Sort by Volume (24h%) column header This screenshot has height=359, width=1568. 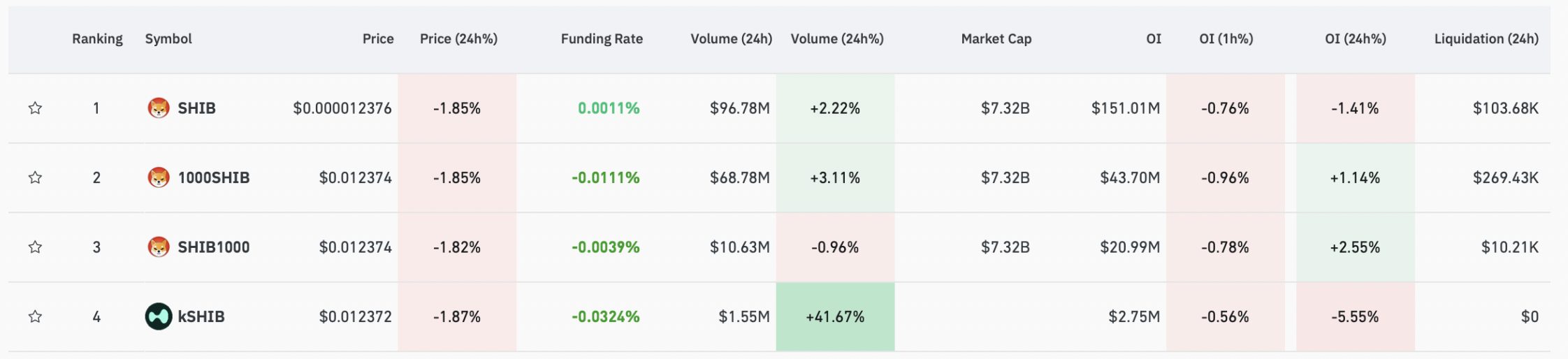pyautogui.click(x=837, y=39)
